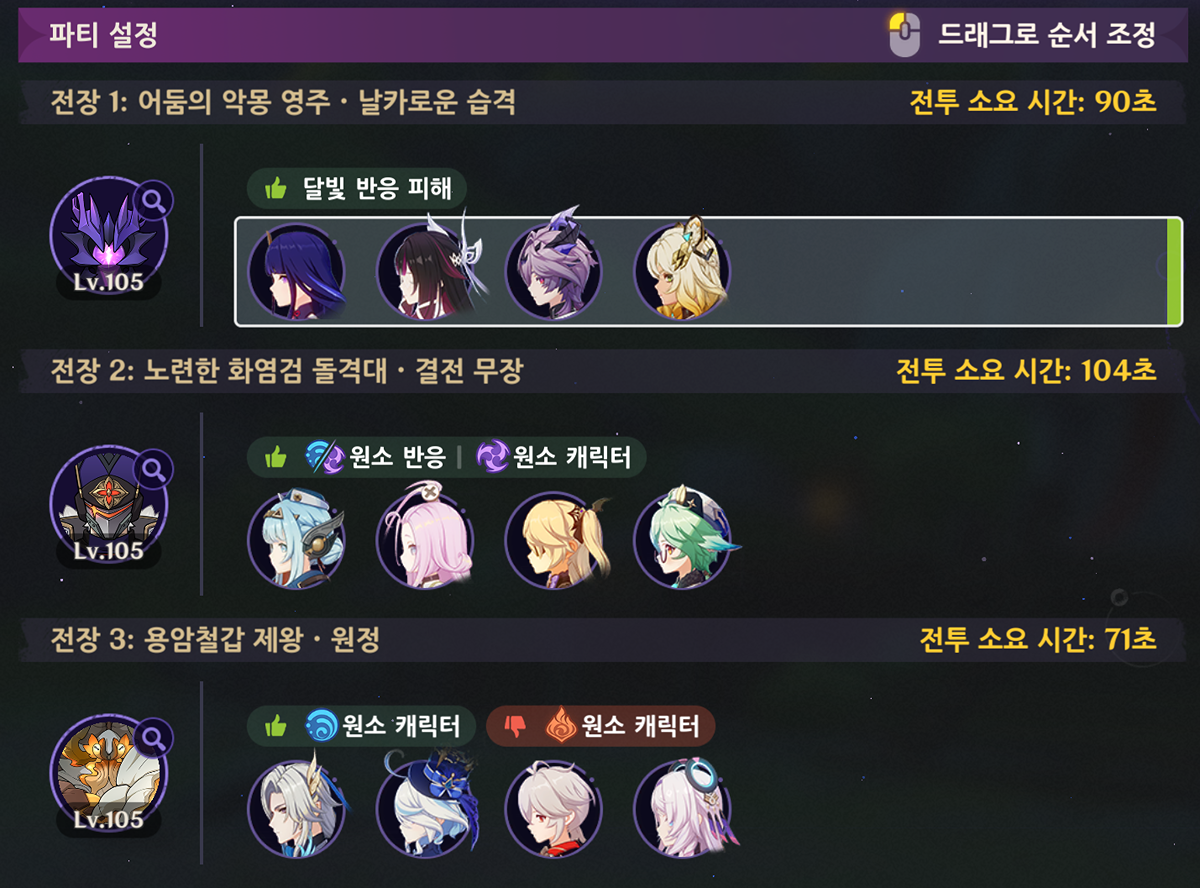
Task: Click the red thumbs-down 원소 캐릭터 tag
Action: coord(600,727)
